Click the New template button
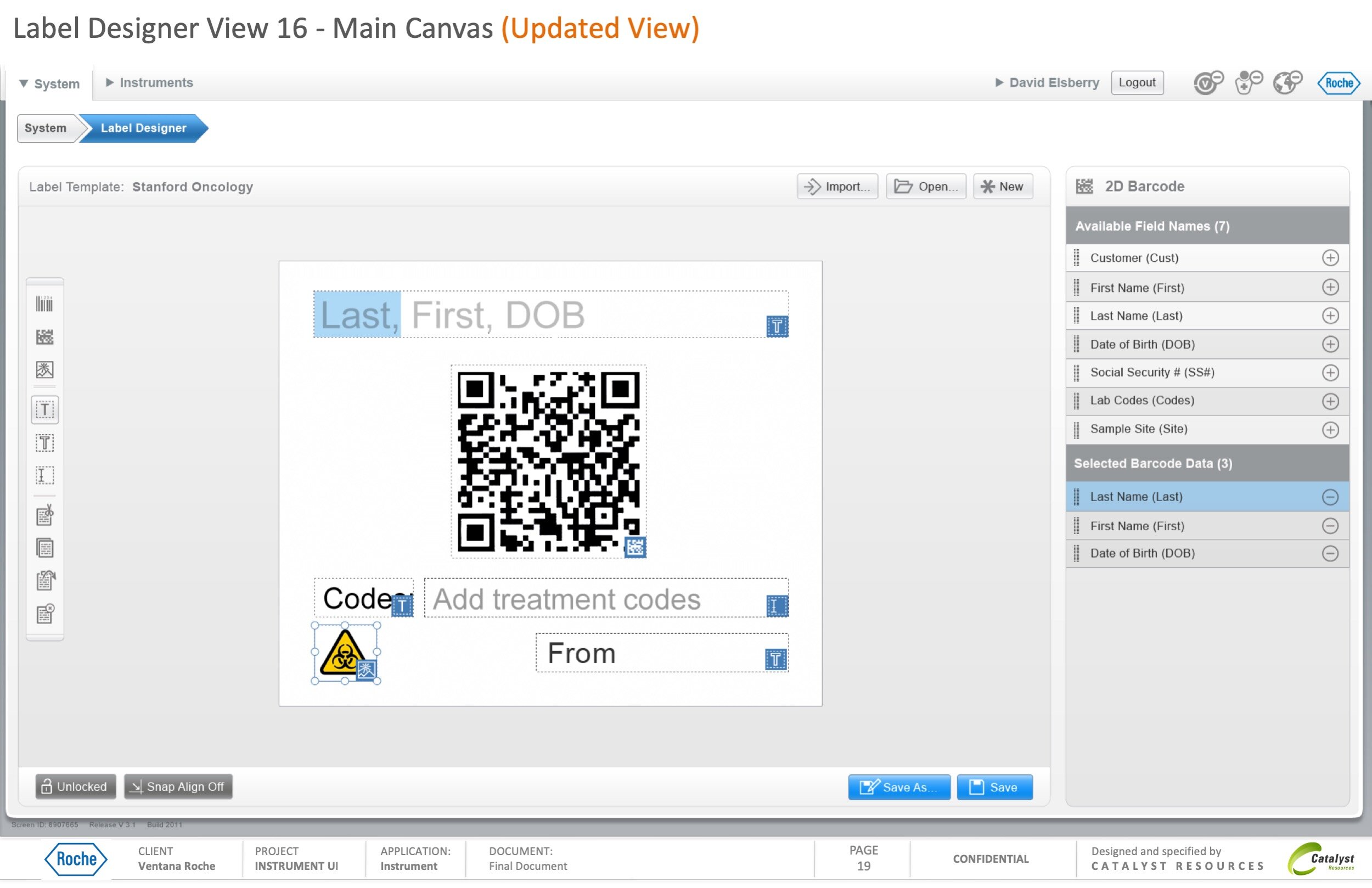 tap(1003, 186)
